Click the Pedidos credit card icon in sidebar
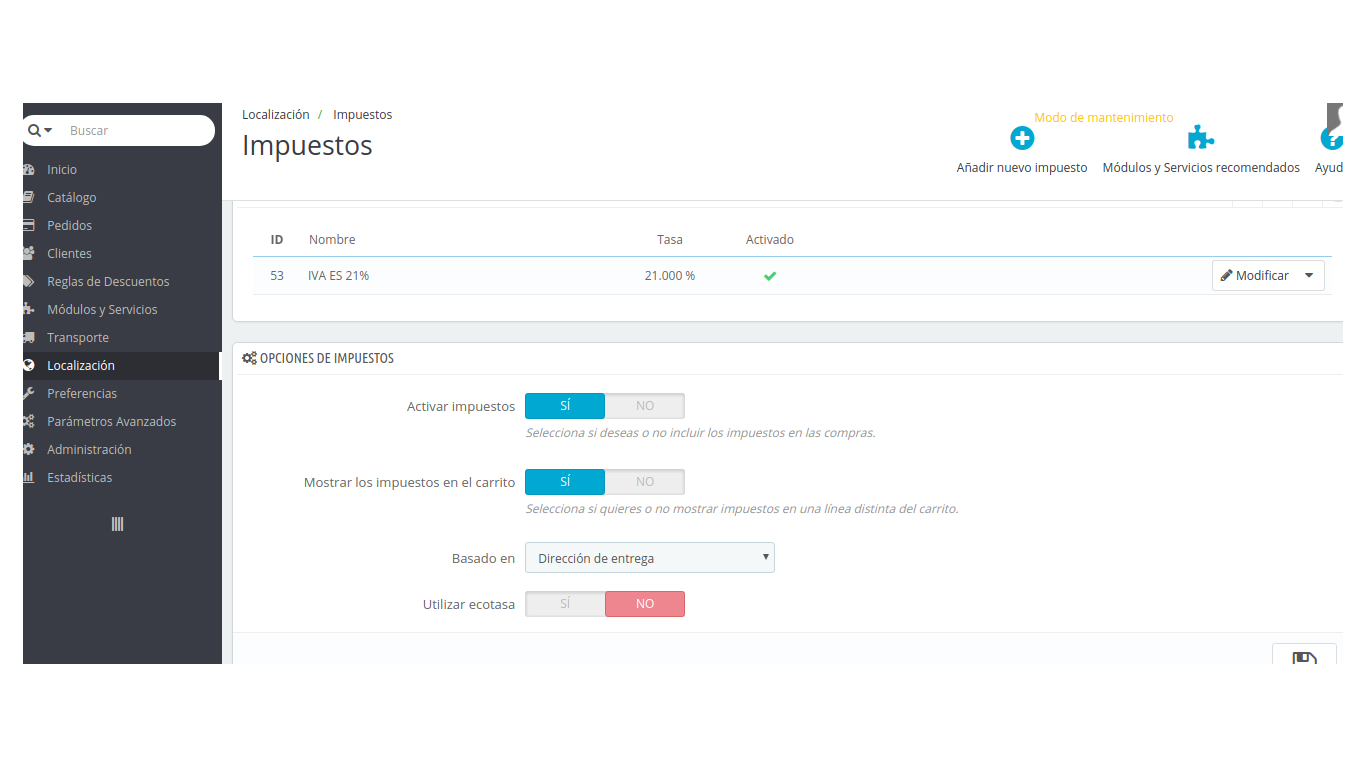 pyautogui.click(x=29, y=226)
